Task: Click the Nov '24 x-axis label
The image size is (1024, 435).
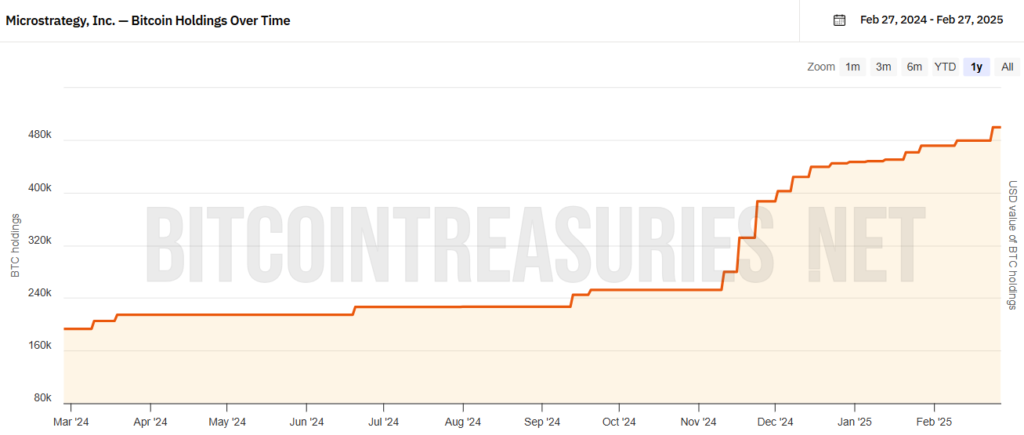Action: pos(698,422)
